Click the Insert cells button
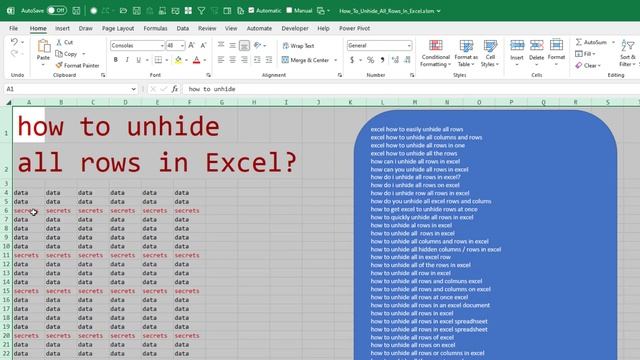Screen dimensions: 640x360 [x=517, y=52]
